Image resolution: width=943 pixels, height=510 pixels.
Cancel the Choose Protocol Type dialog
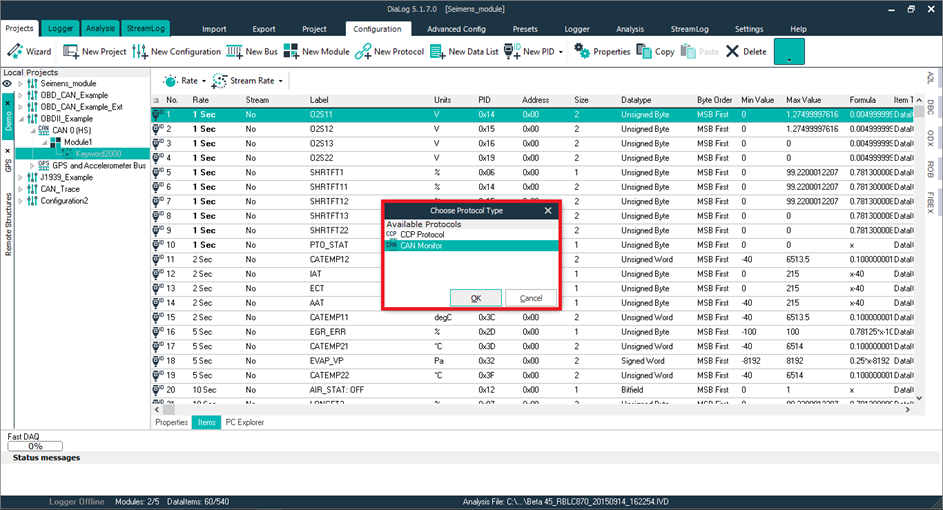click(x=531, y=298)
